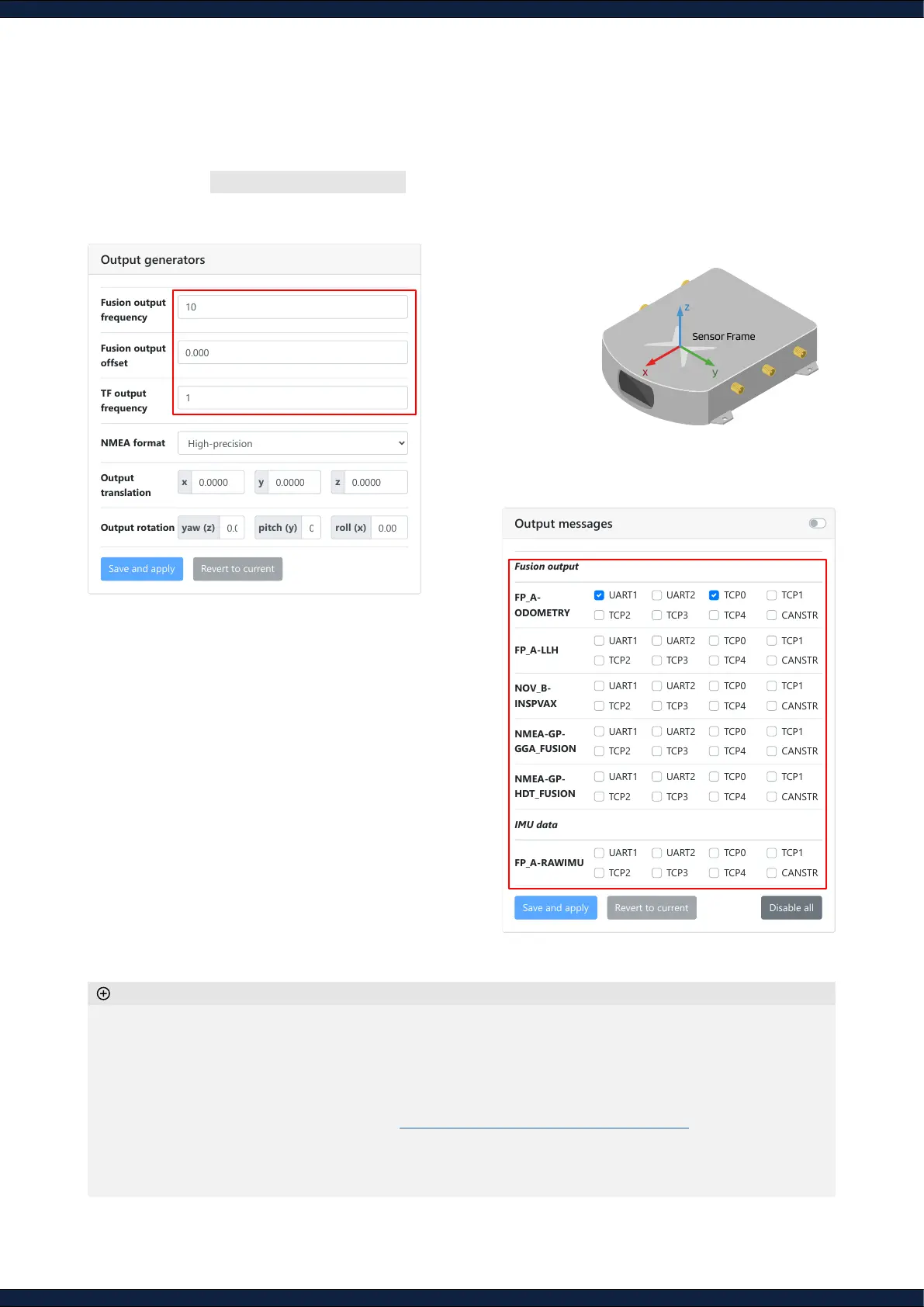
Task: Click the Fusion output frequency field
Action: tap(292, 307)
